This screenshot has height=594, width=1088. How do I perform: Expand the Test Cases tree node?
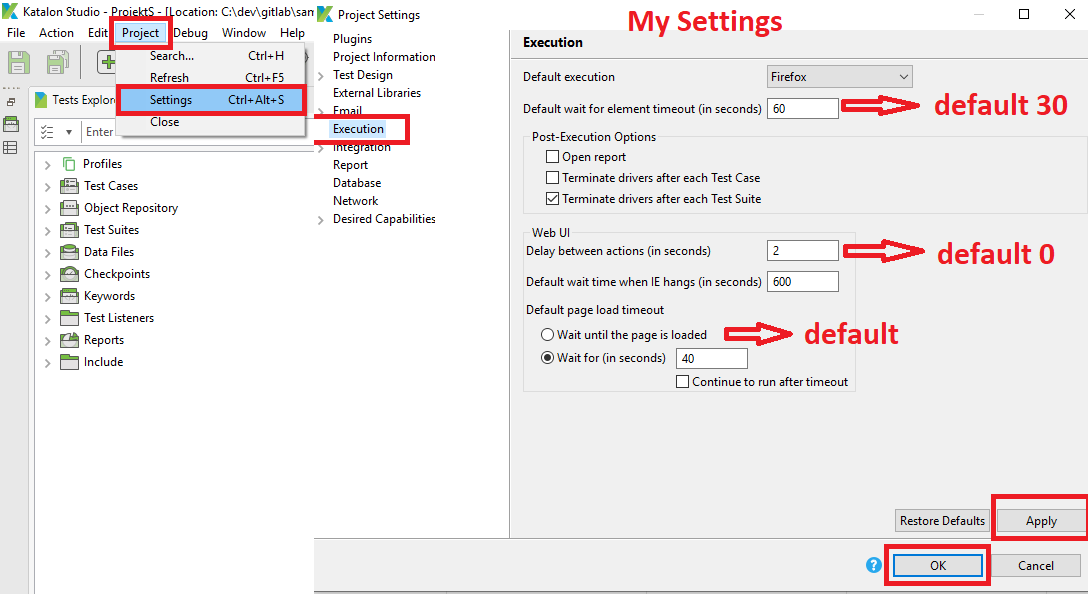47,187
